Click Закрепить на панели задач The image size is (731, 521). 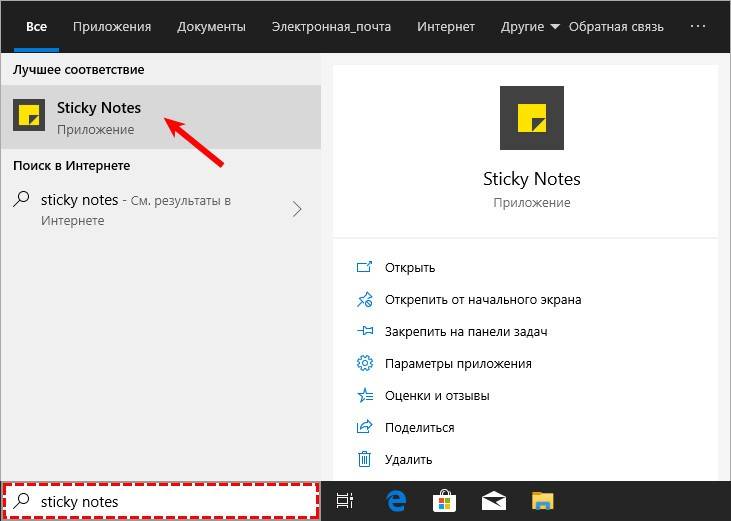coord(466,332)
